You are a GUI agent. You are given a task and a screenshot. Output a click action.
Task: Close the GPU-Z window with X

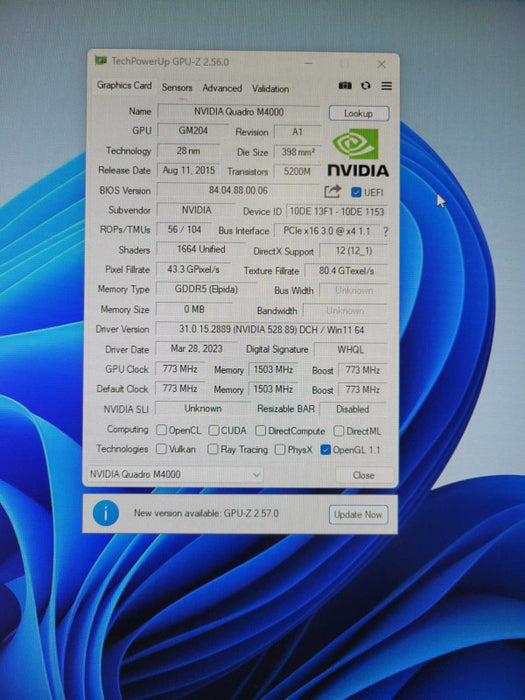point(381,64)
